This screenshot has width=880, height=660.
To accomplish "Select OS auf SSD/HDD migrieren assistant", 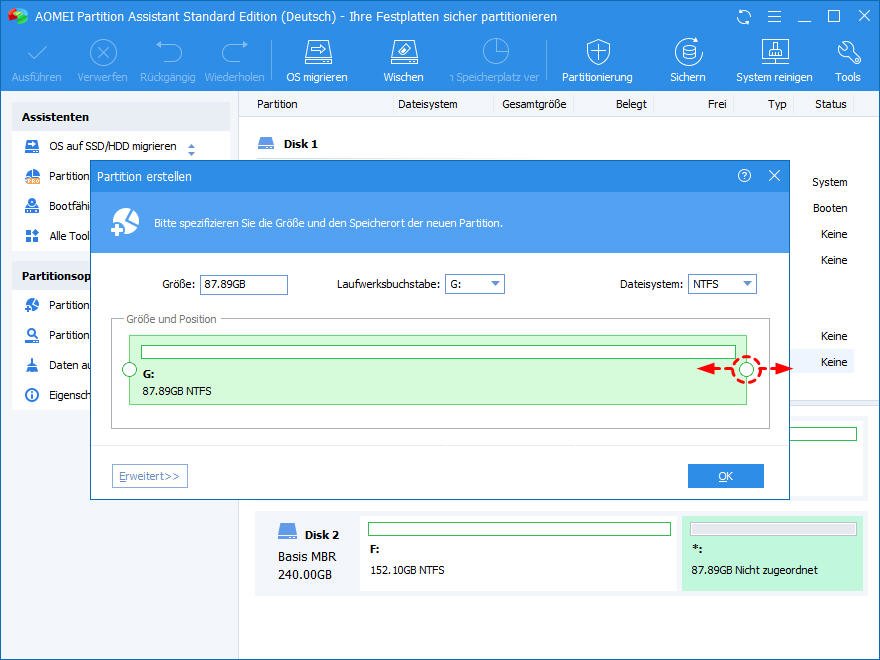I will tap(112, 146).
